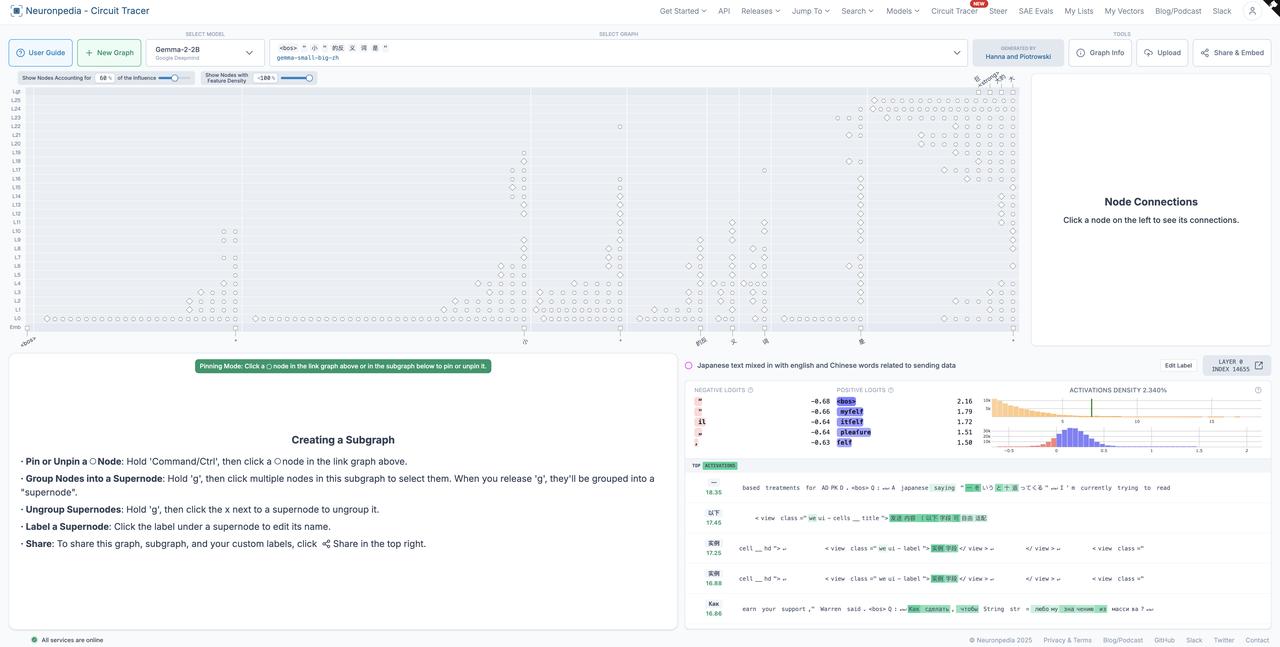Screen dimensions: 1280x647
Task: Open footer Blog/Podcast link
Action: [x=1123, y=640]
